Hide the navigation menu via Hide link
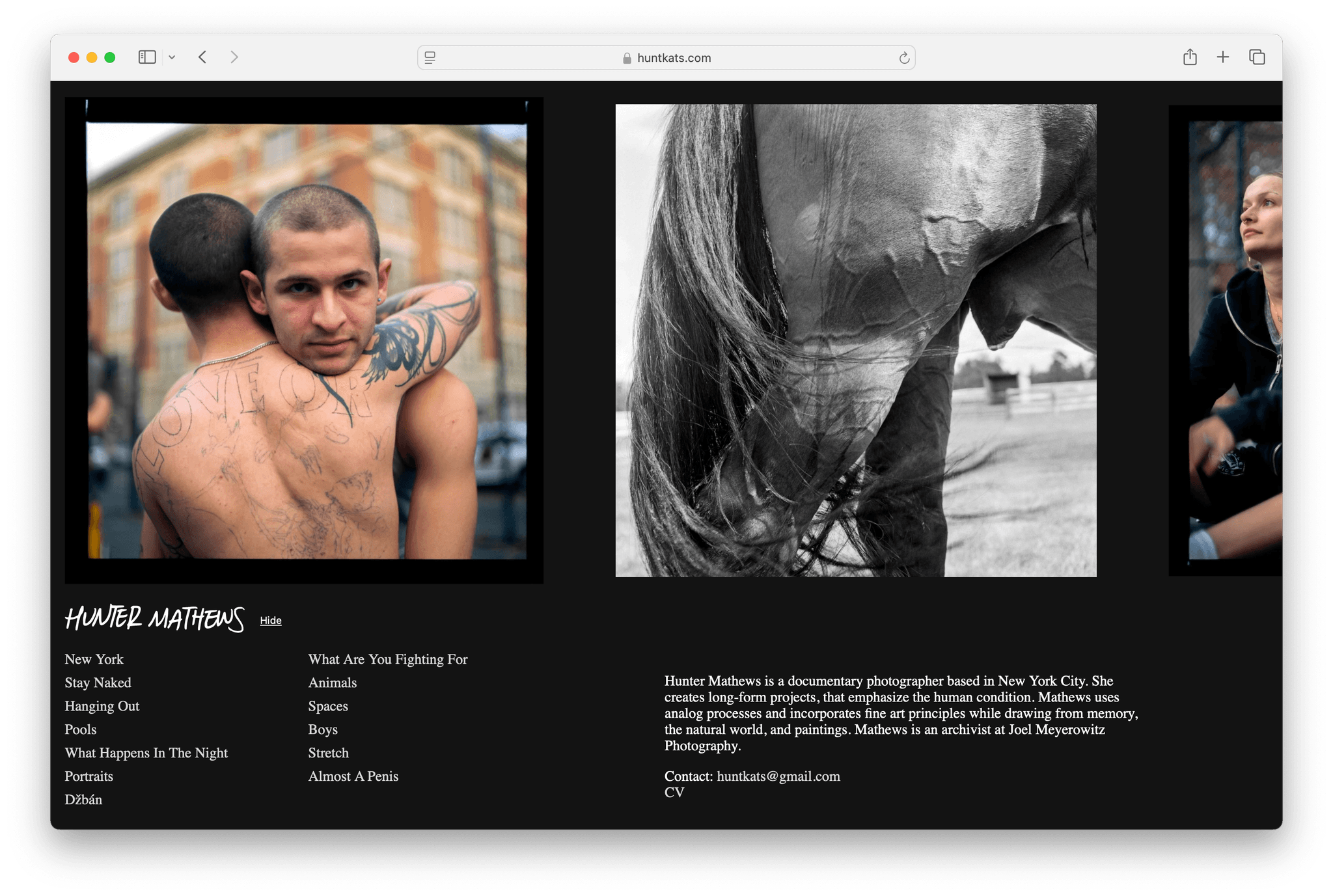Screen dimensions: 1333x896 tap(271, 620)
